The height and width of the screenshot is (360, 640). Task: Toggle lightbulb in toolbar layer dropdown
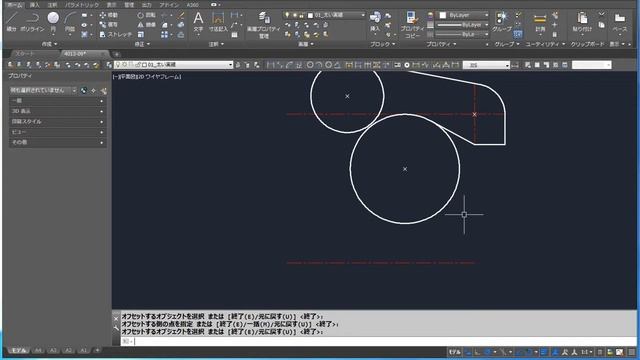point(118,65)
